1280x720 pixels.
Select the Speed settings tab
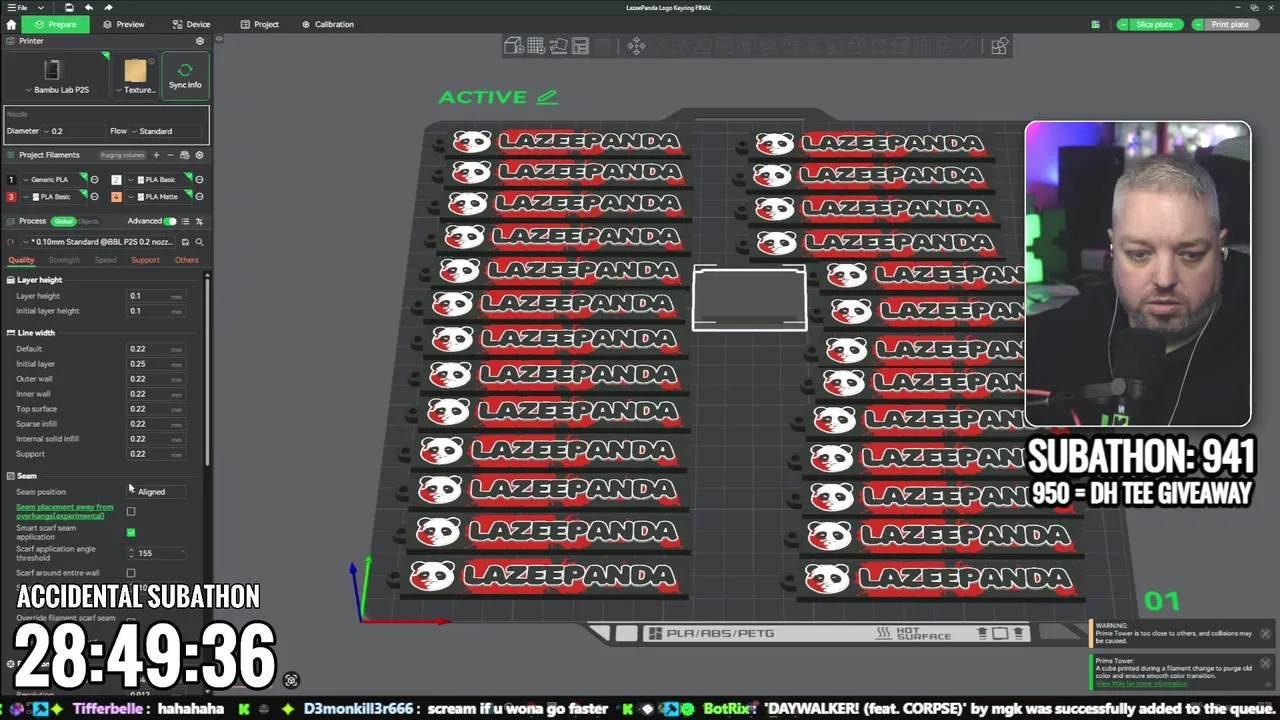pyautogui.click(x=105, y=260)
